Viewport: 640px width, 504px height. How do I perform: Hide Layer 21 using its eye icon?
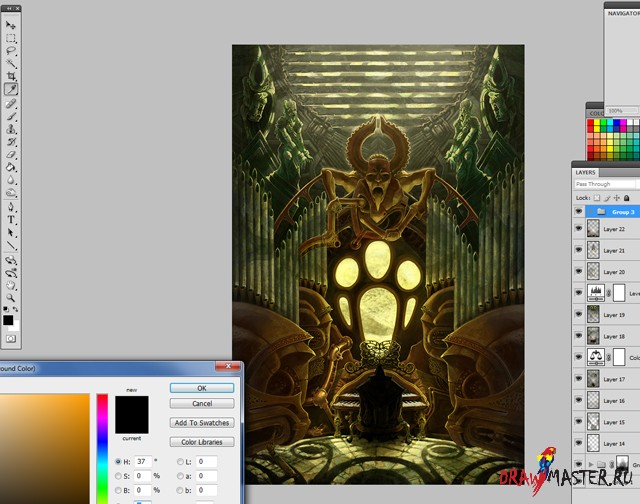click(x=578, y=250)
